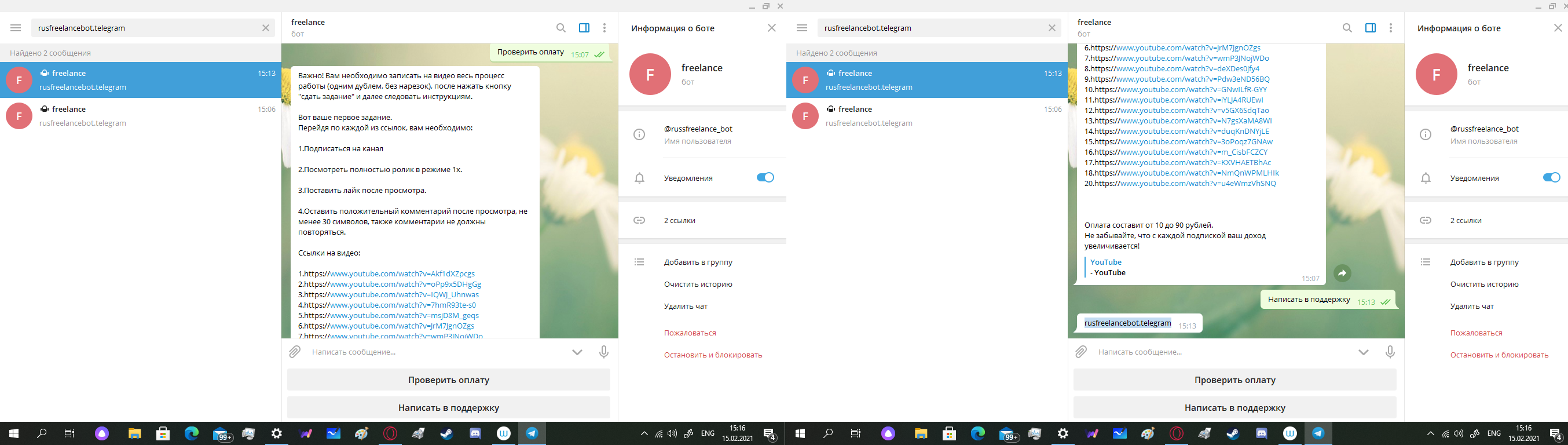Image resolution: width=1568 pixels, height=445 pixels.
Task: Click Остановить и блокировать in the right info panel
Action: (1499, 355)
